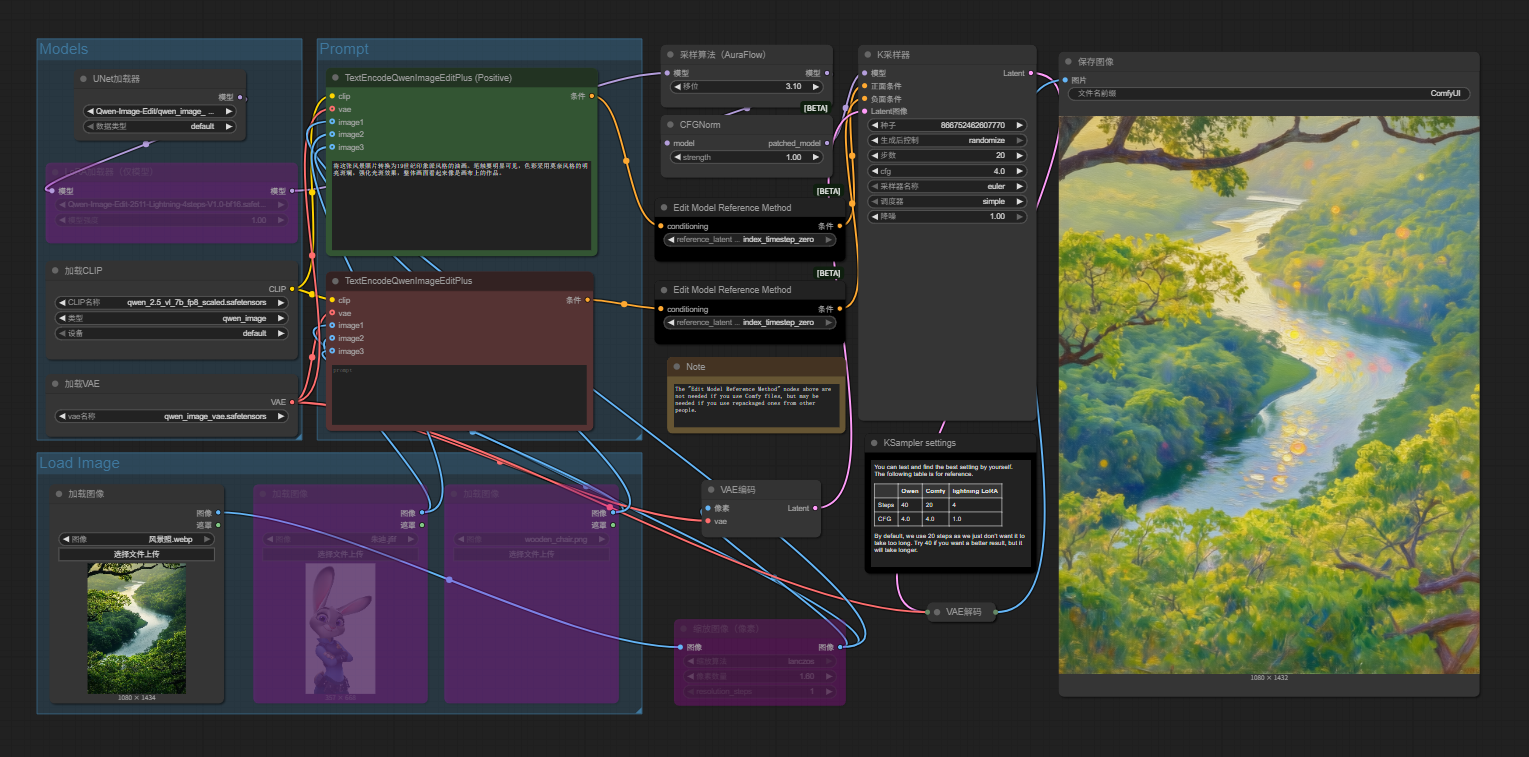Click the bypassed LoRA Qwen-Image-Edit-2511-Lightning dropdown
The image size is (1529, 757).
171,204
